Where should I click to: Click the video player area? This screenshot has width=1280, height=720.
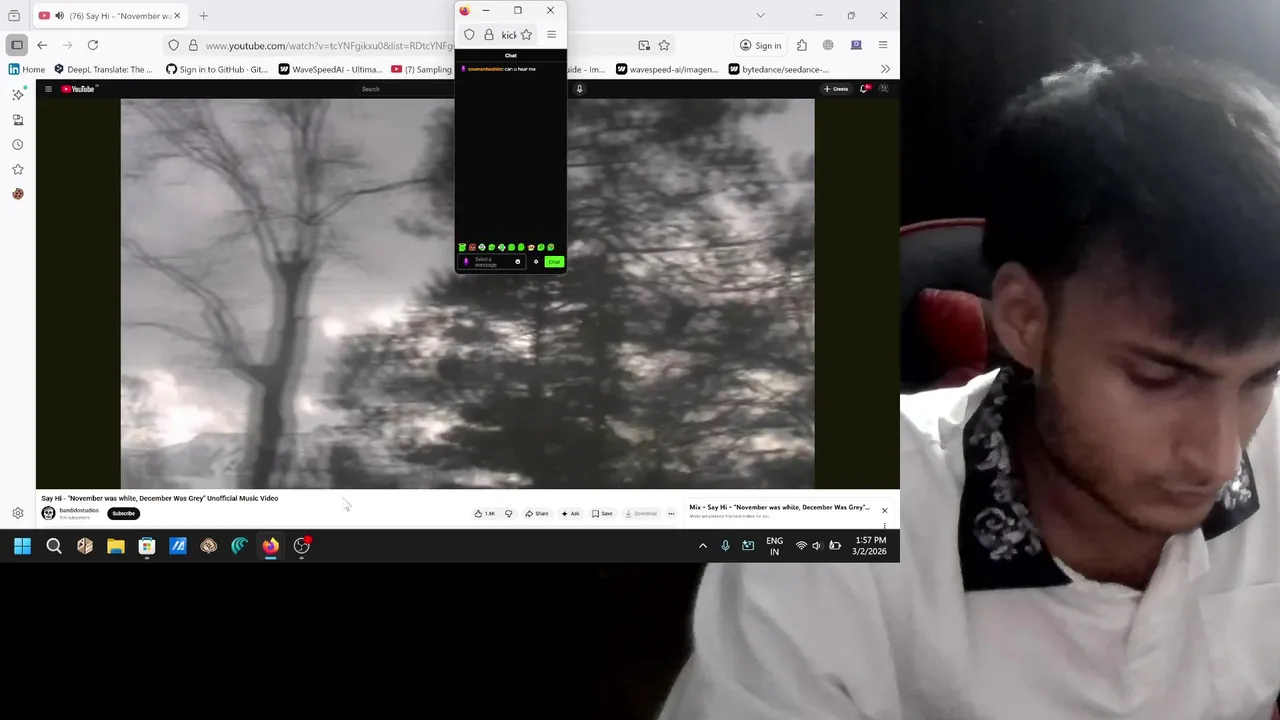point(467,293)
